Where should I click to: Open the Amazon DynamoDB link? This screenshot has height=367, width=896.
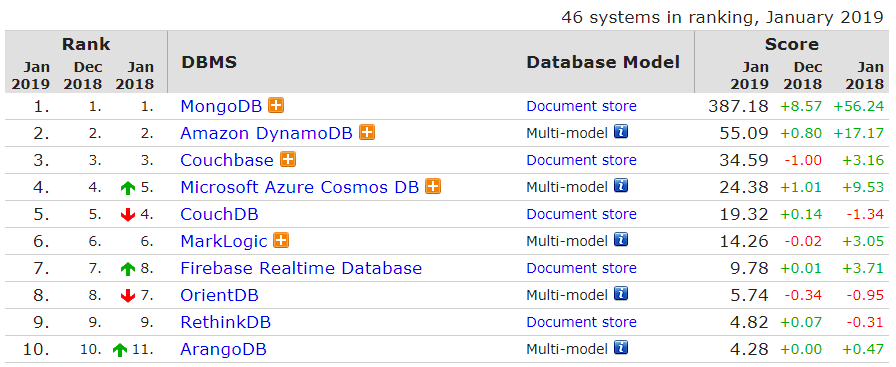tap(266, 133)
